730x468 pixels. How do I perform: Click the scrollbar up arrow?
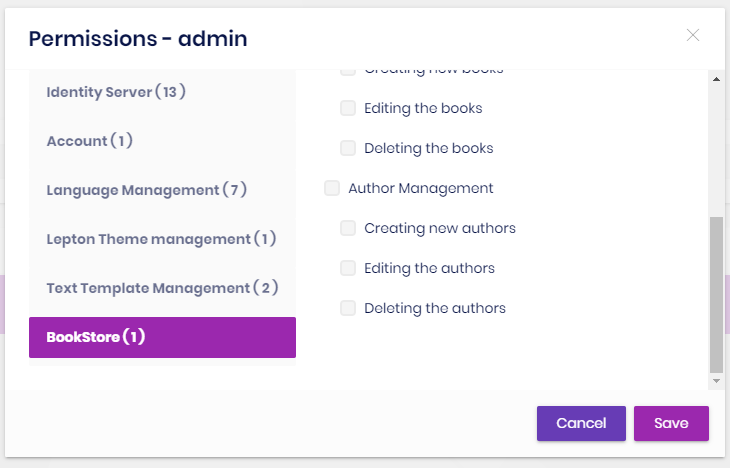tap(716, 79)
